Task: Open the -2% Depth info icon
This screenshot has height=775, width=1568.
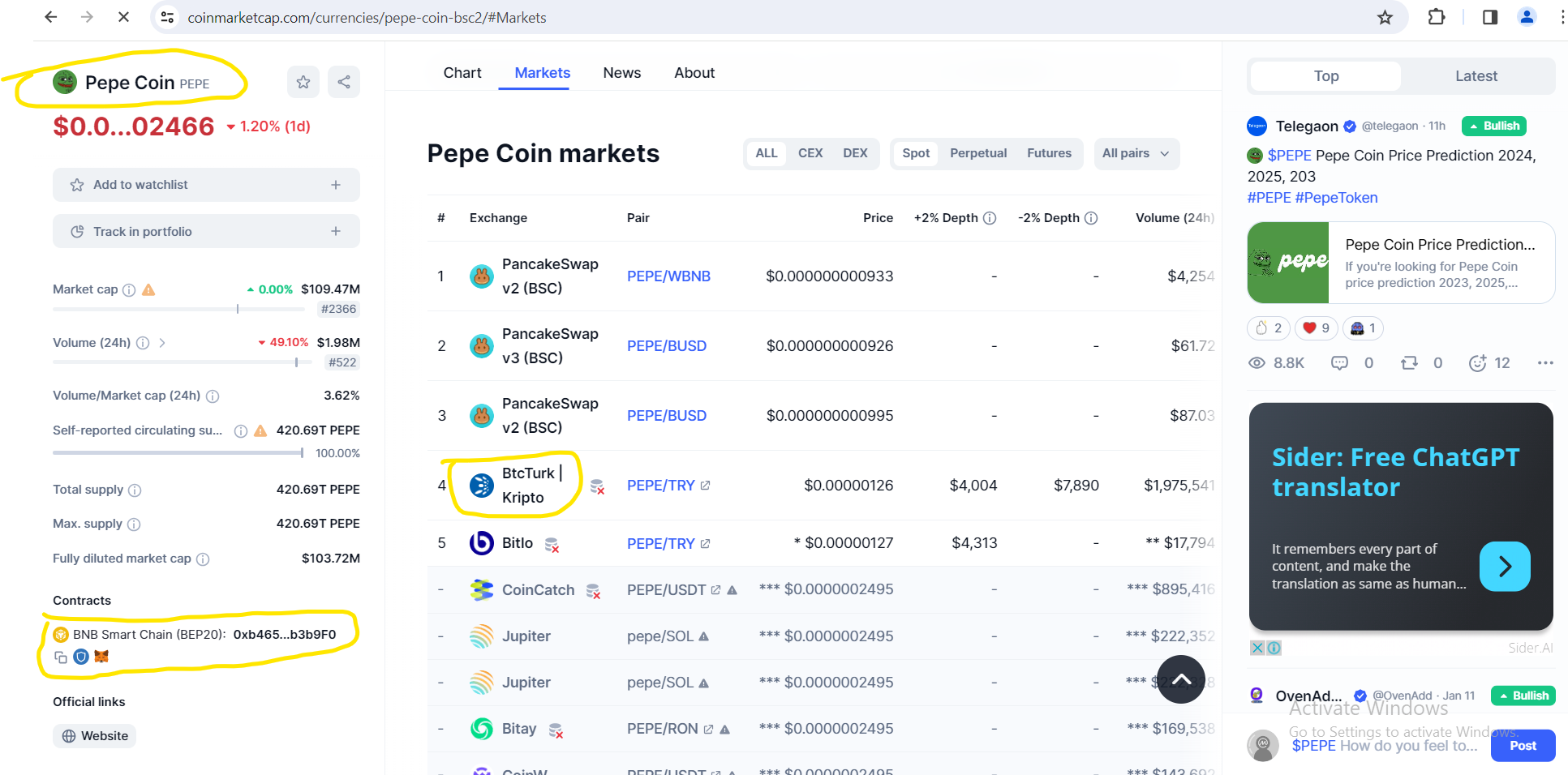Action: click(1091, 218)
